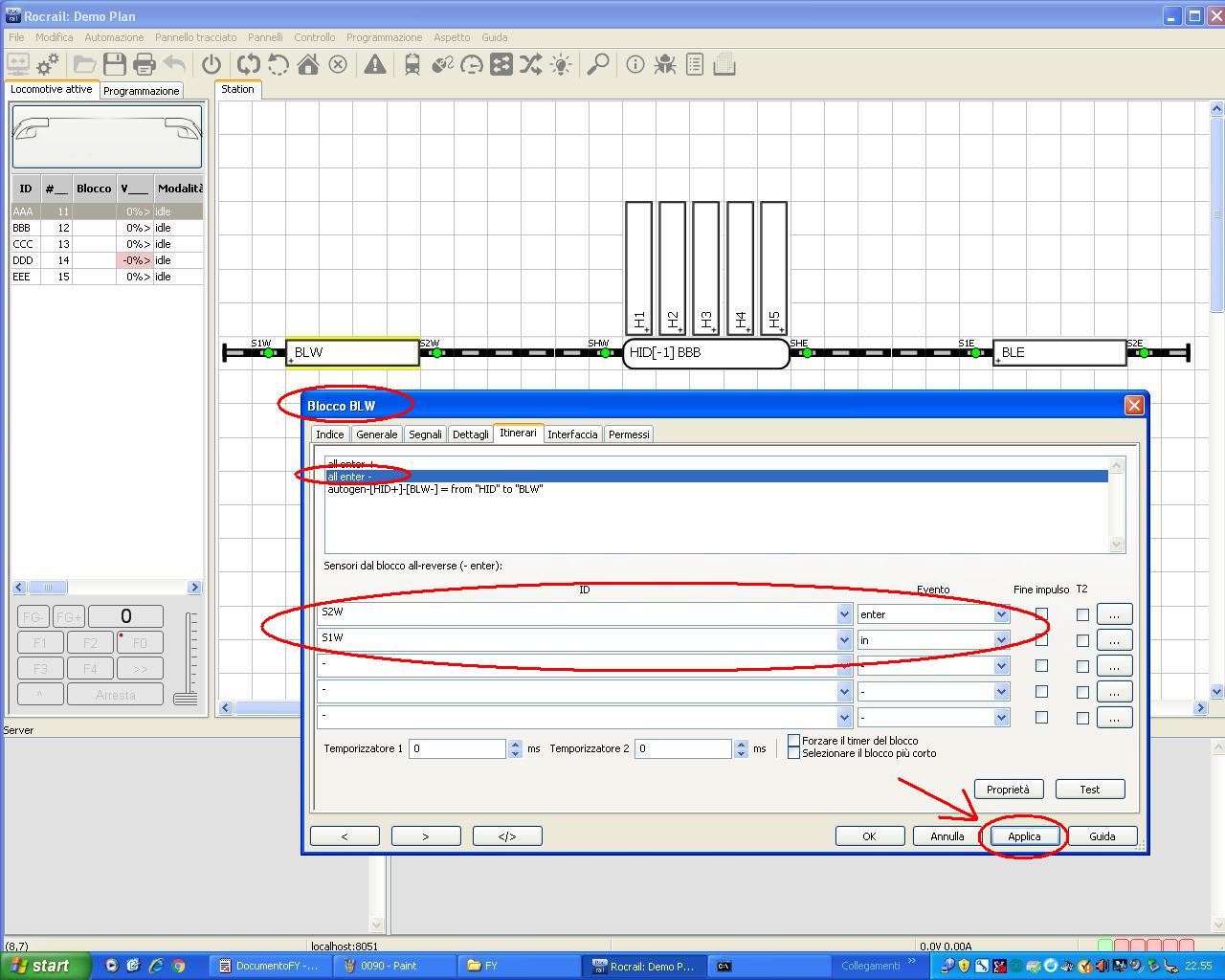The height and width of the screenshot is (980, 1225).
Task: Open the S1W sensor ID dropdown
Action: click(x=844, y=640)
